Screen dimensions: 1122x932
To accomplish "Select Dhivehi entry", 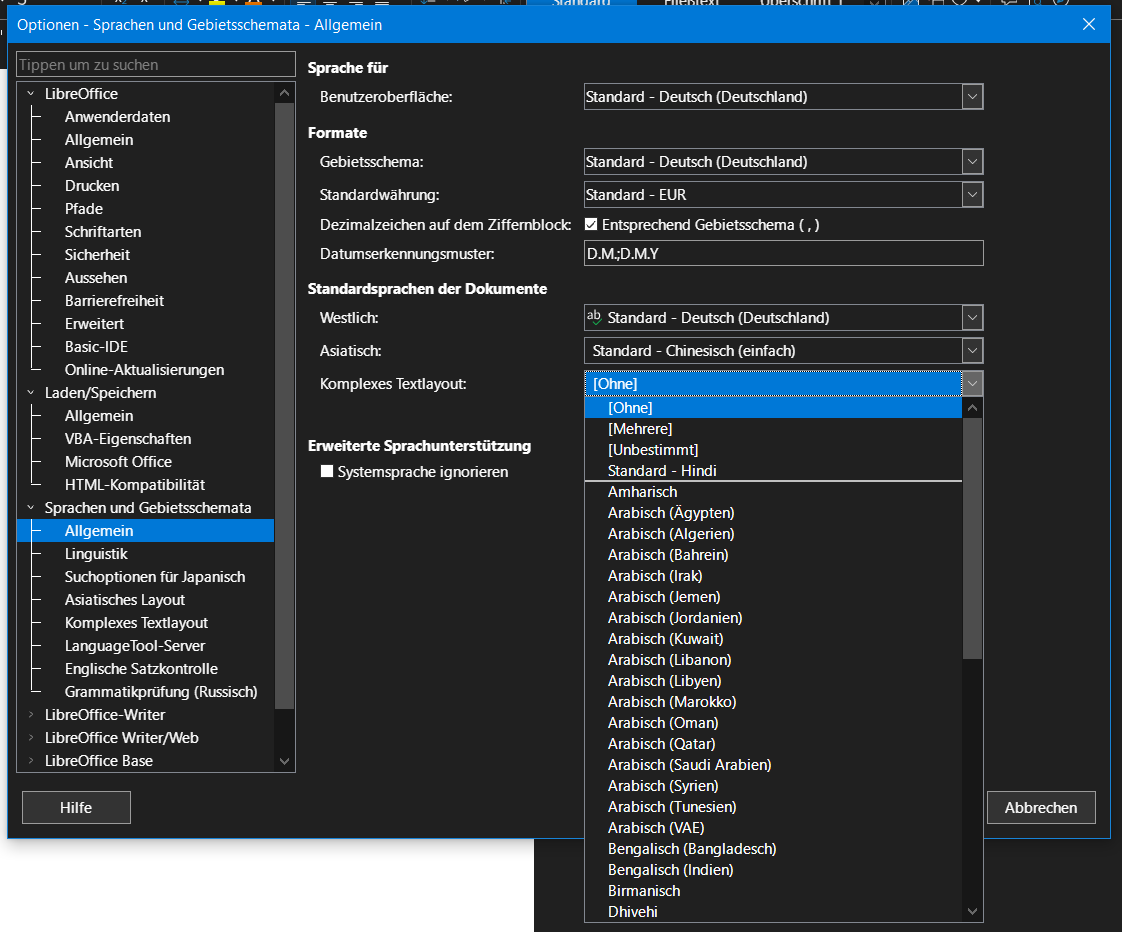I will tap(774, 912).
